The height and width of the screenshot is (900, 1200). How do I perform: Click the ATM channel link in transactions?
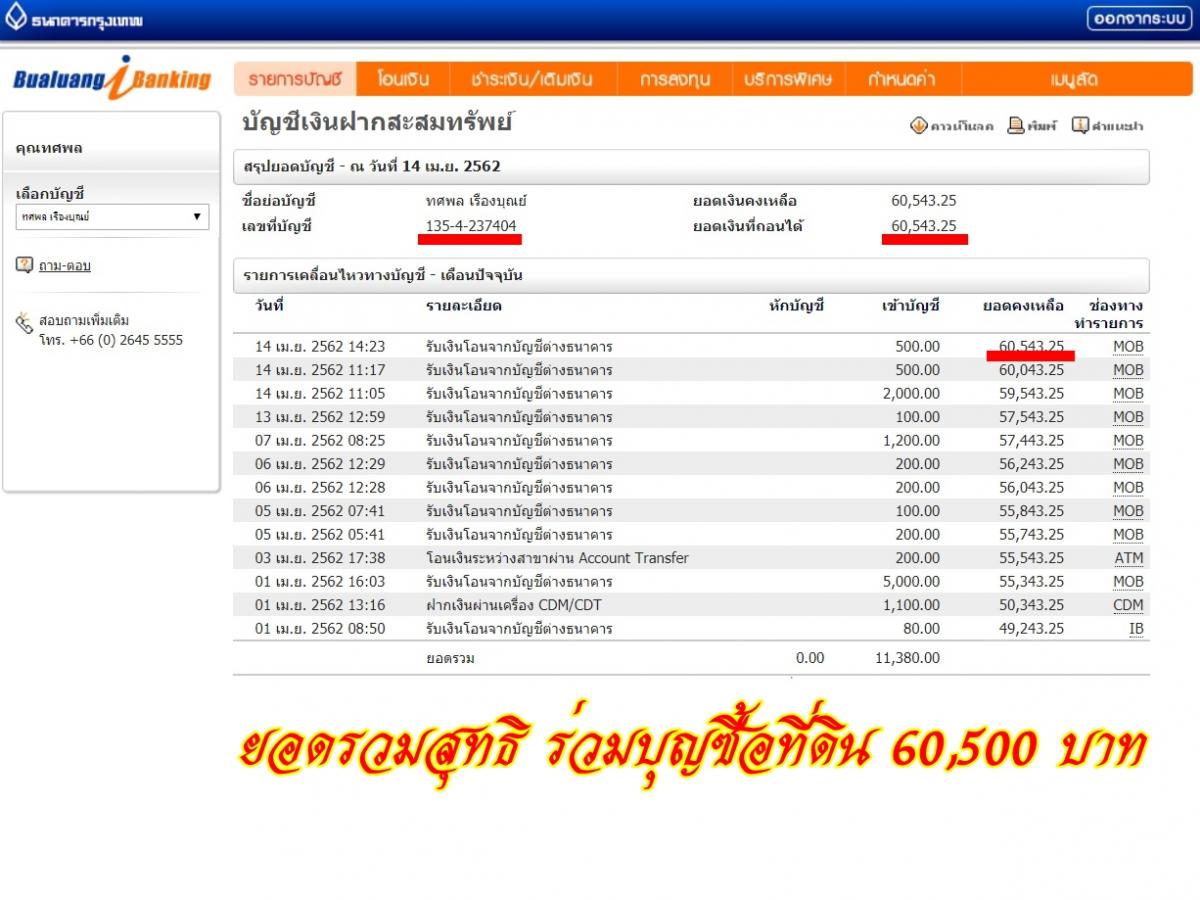tap(1129, 558)
